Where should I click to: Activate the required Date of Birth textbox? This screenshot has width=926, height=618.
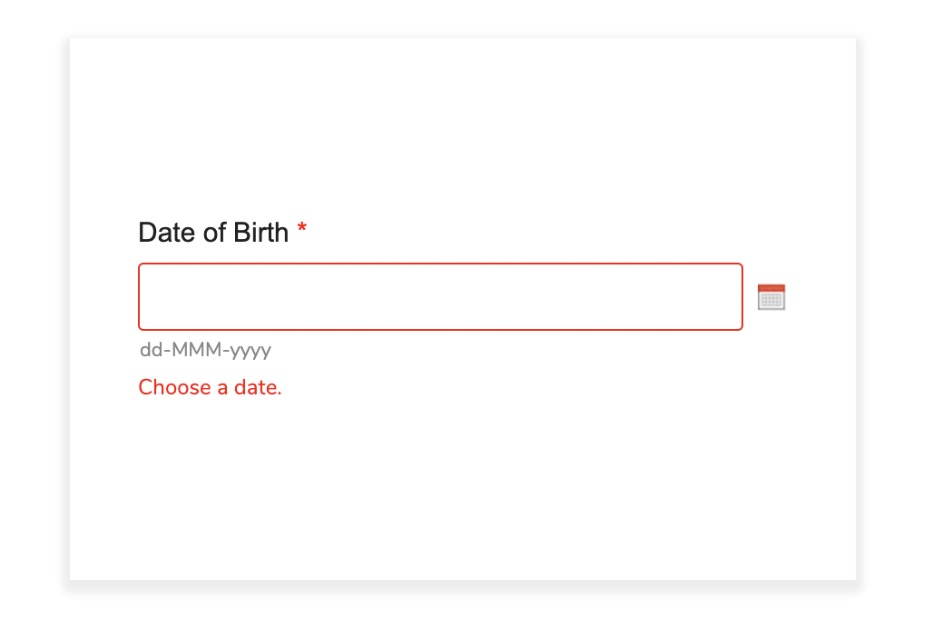pos(440,297)
